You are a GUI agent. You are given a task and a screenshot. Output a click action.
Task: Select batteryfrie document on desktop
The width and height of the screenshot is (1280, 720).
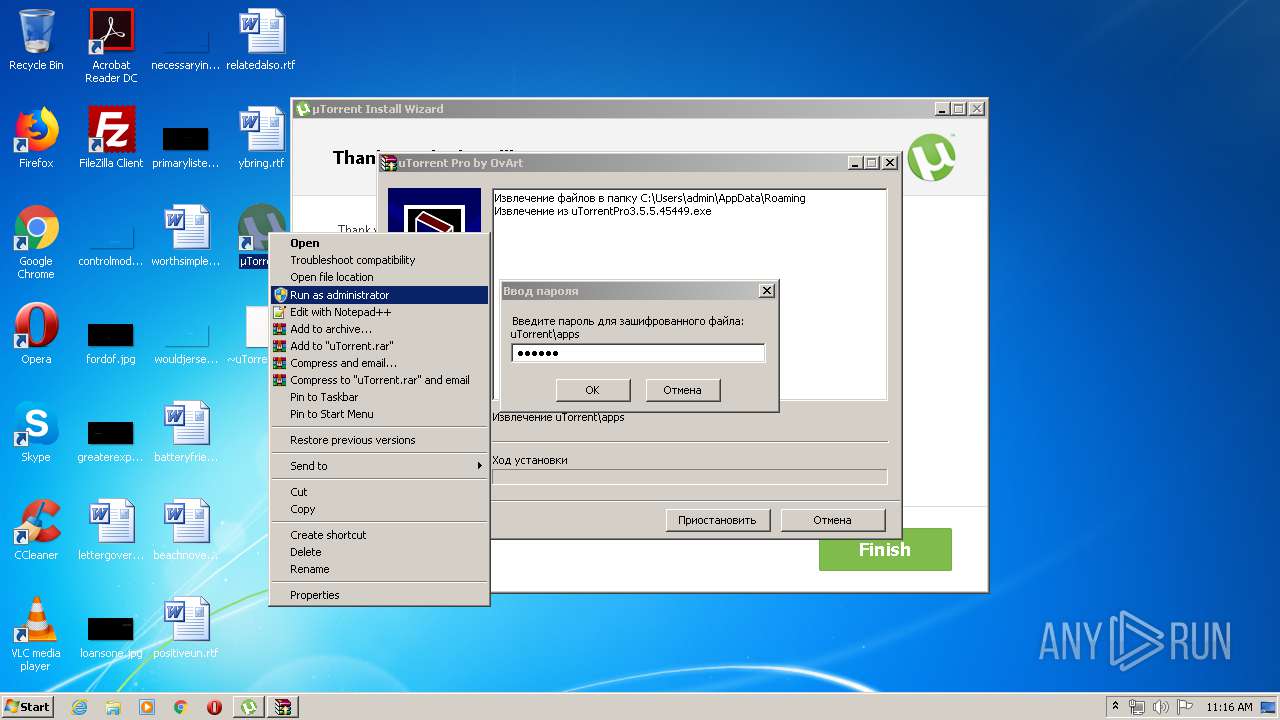pos(186,432)
